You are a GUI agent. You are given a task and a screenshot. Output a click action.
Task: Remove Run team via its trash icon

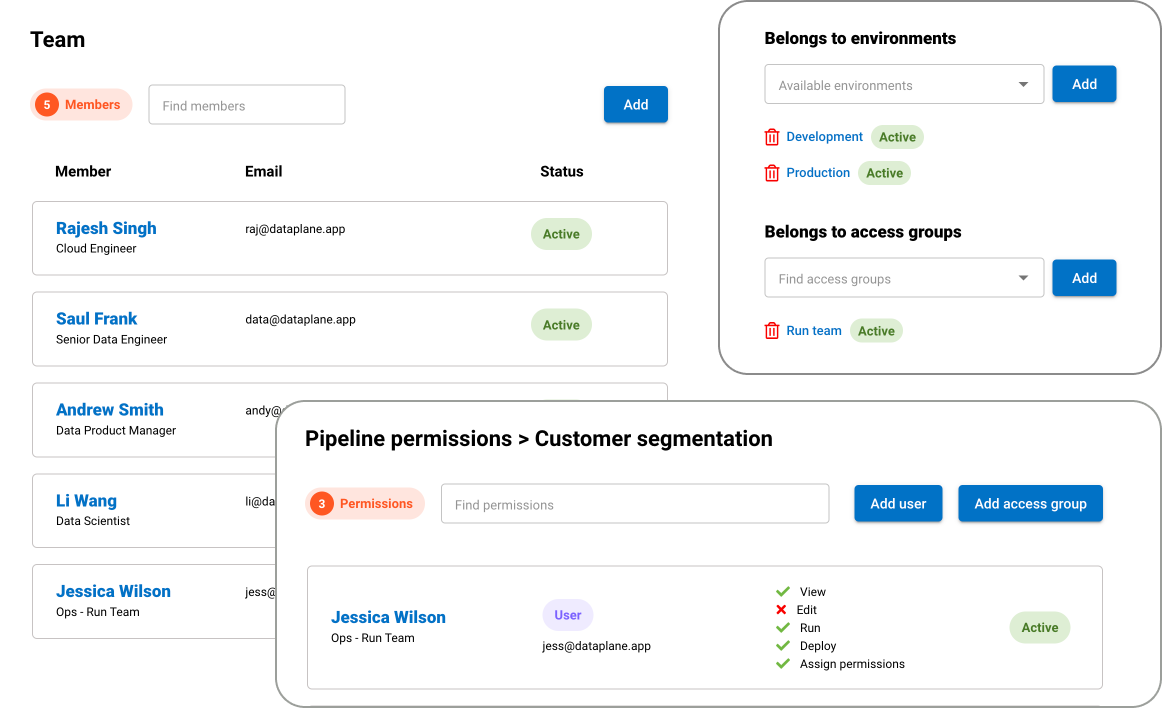click(x=772, y=330)
